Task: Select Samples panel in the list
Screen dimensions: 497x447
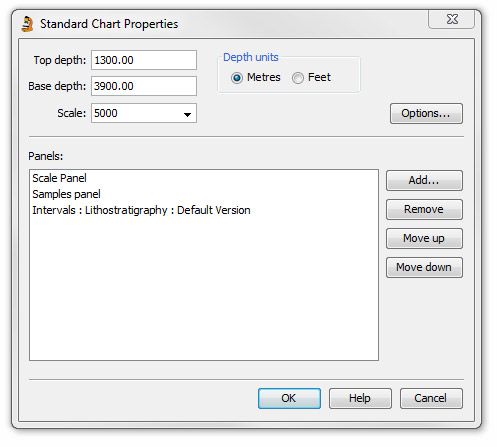Action: (66, 194)
